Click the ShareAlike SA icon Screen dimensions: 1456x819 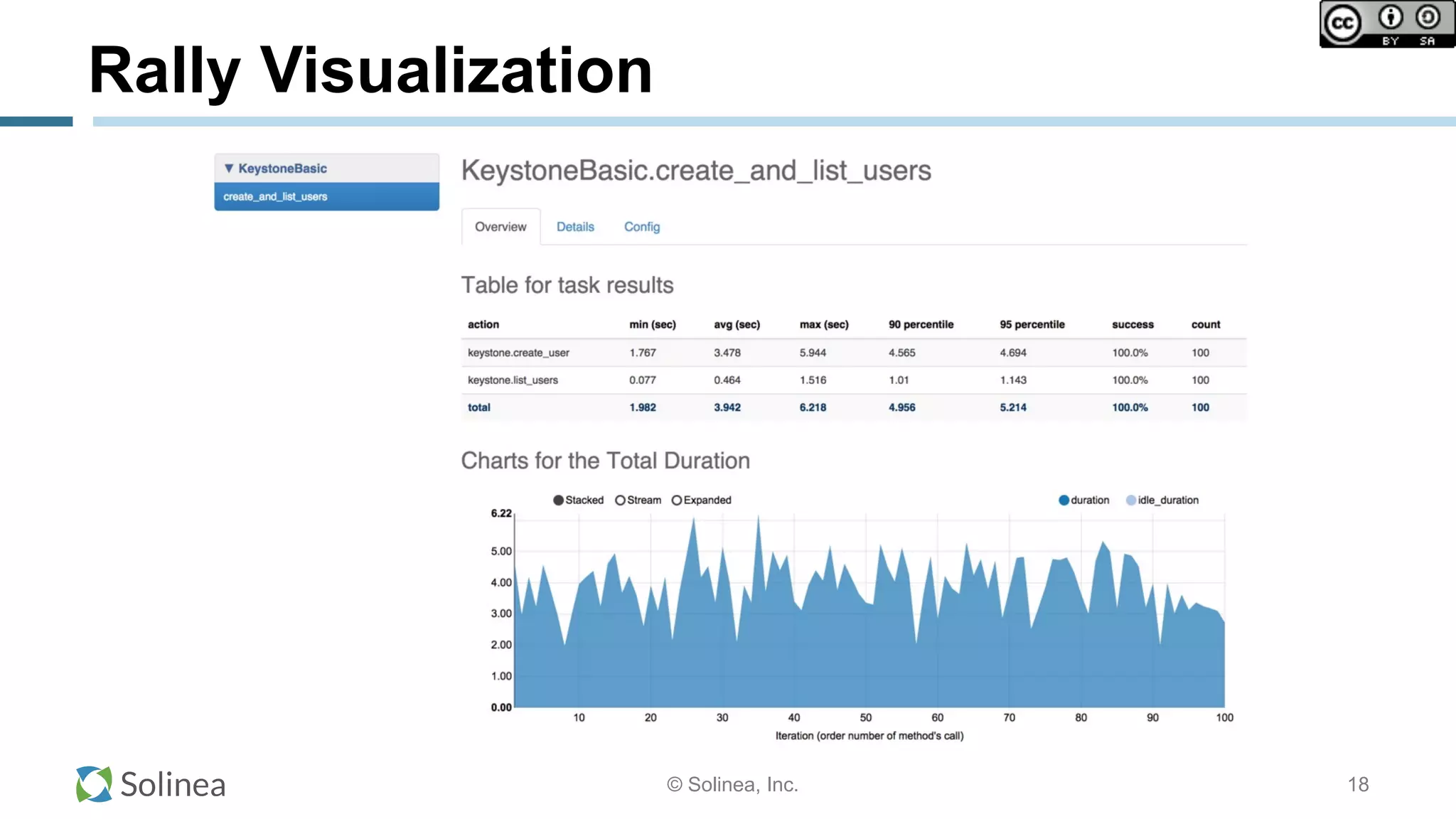[1428, 17]
